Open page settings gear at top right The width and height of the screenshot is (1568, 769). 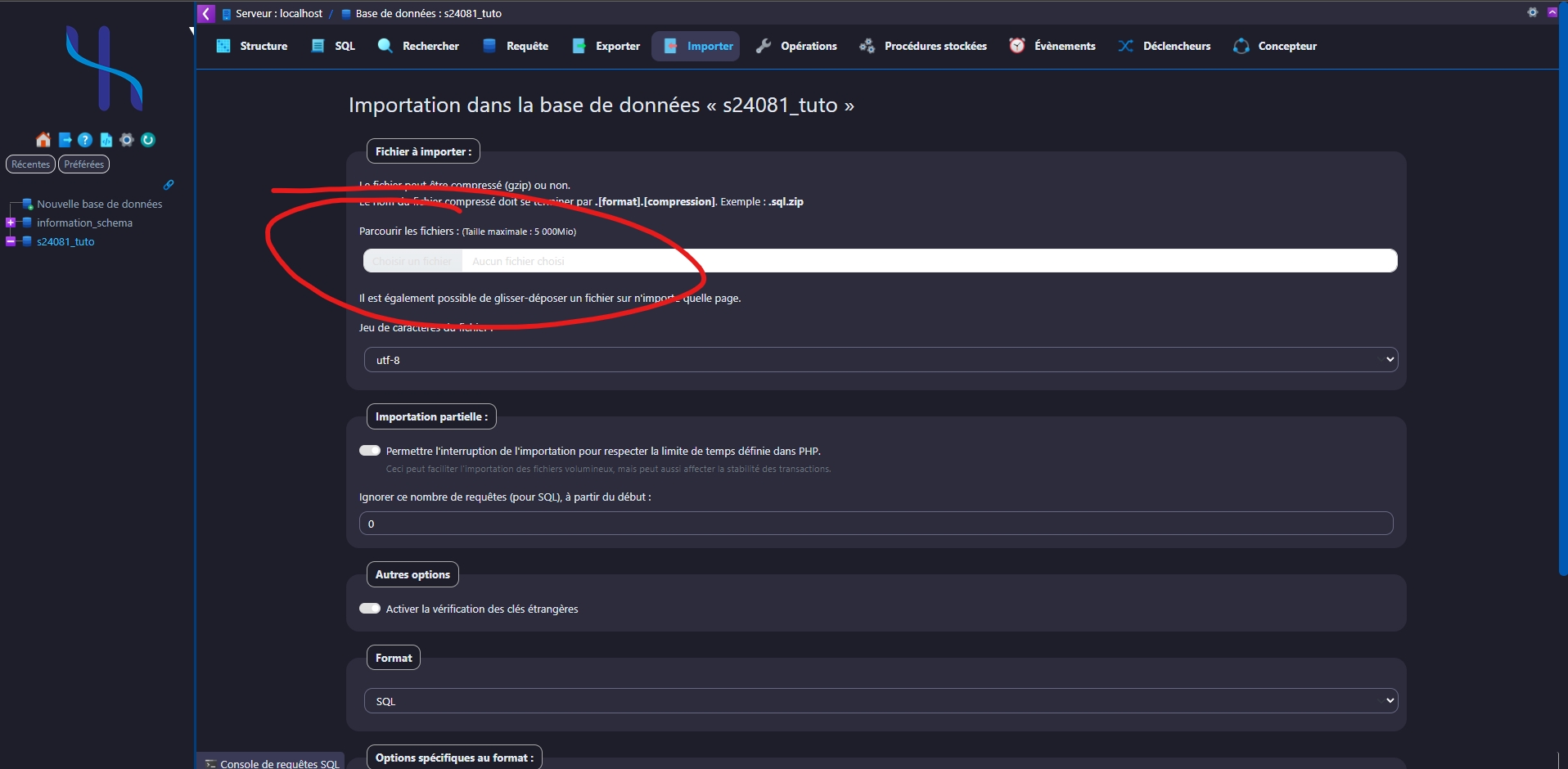(x=1532, y=12)
